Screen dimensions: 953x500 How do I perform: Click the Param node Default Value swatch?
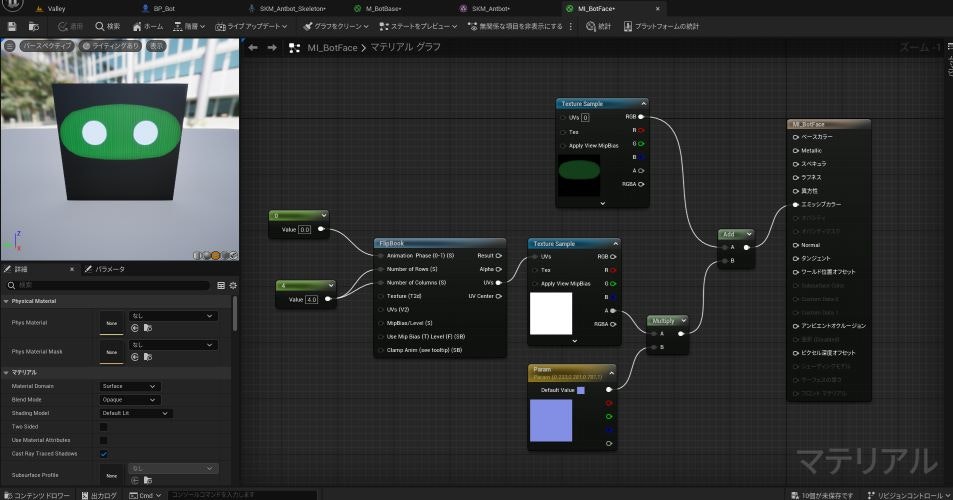[x=581, y=390]
